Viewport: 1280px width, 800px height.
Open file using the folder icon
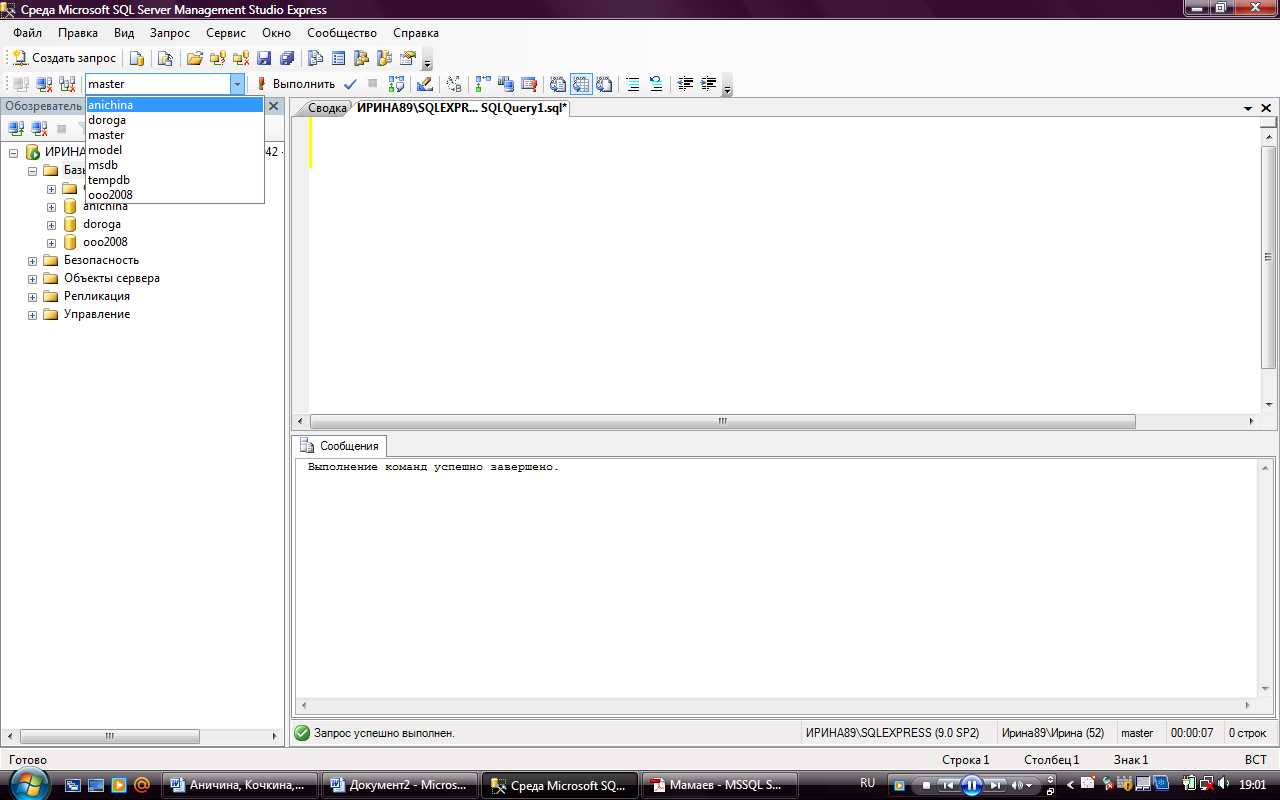point(195,58)
